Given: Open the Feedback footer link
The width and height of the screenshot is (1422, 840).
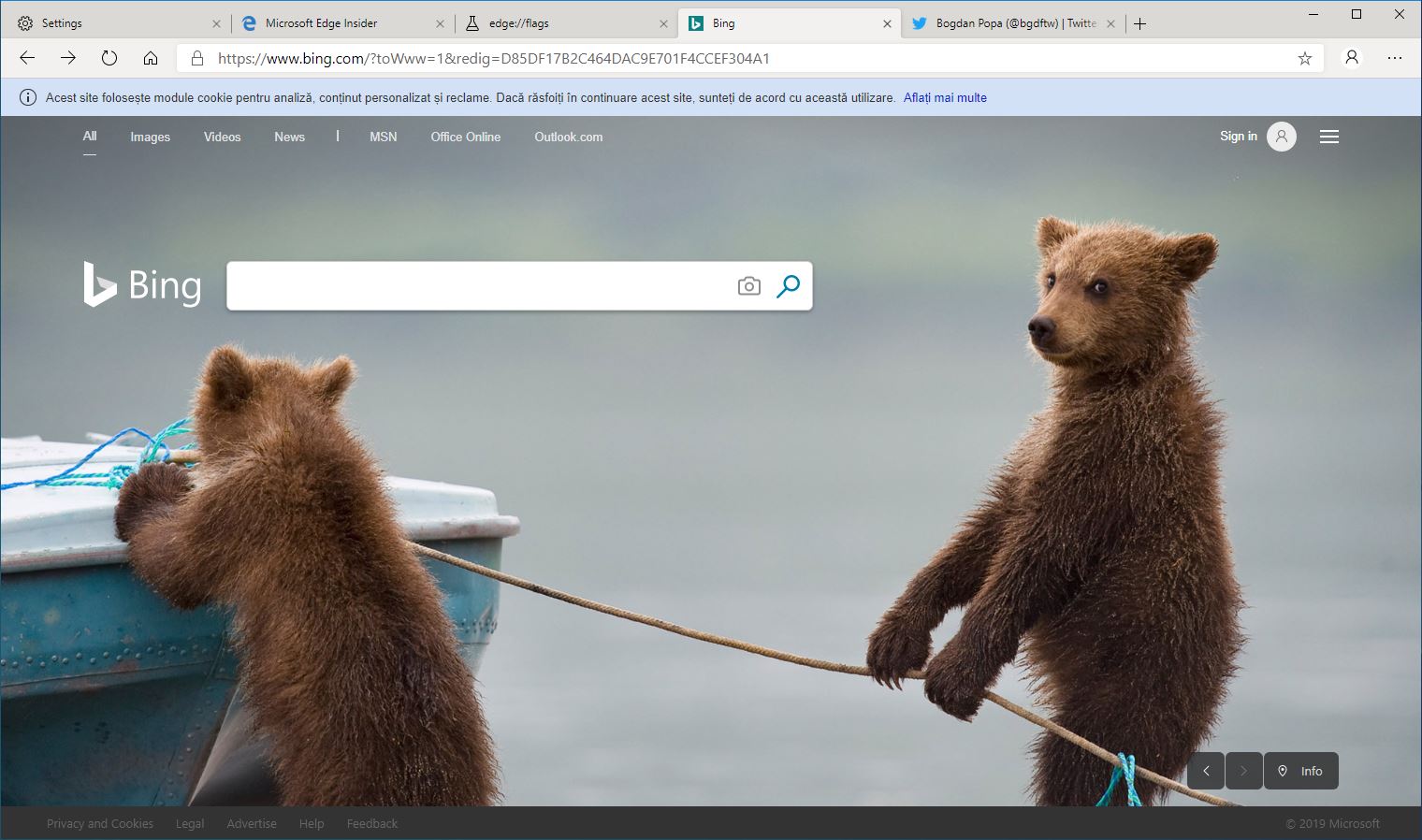Looking at the screenshot, I should tap(372, 824).
